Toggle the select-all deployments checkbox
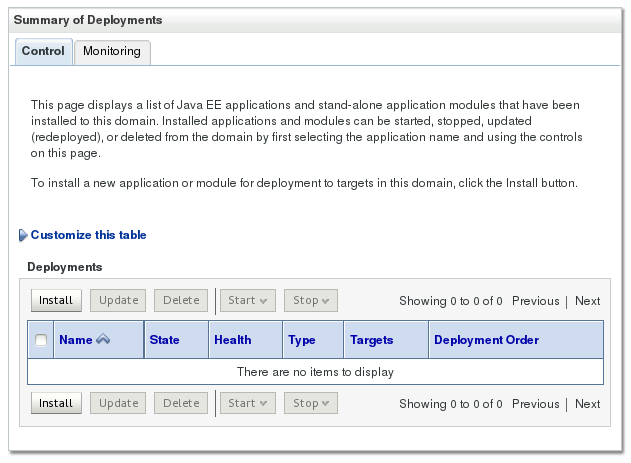 pos(41,340)
